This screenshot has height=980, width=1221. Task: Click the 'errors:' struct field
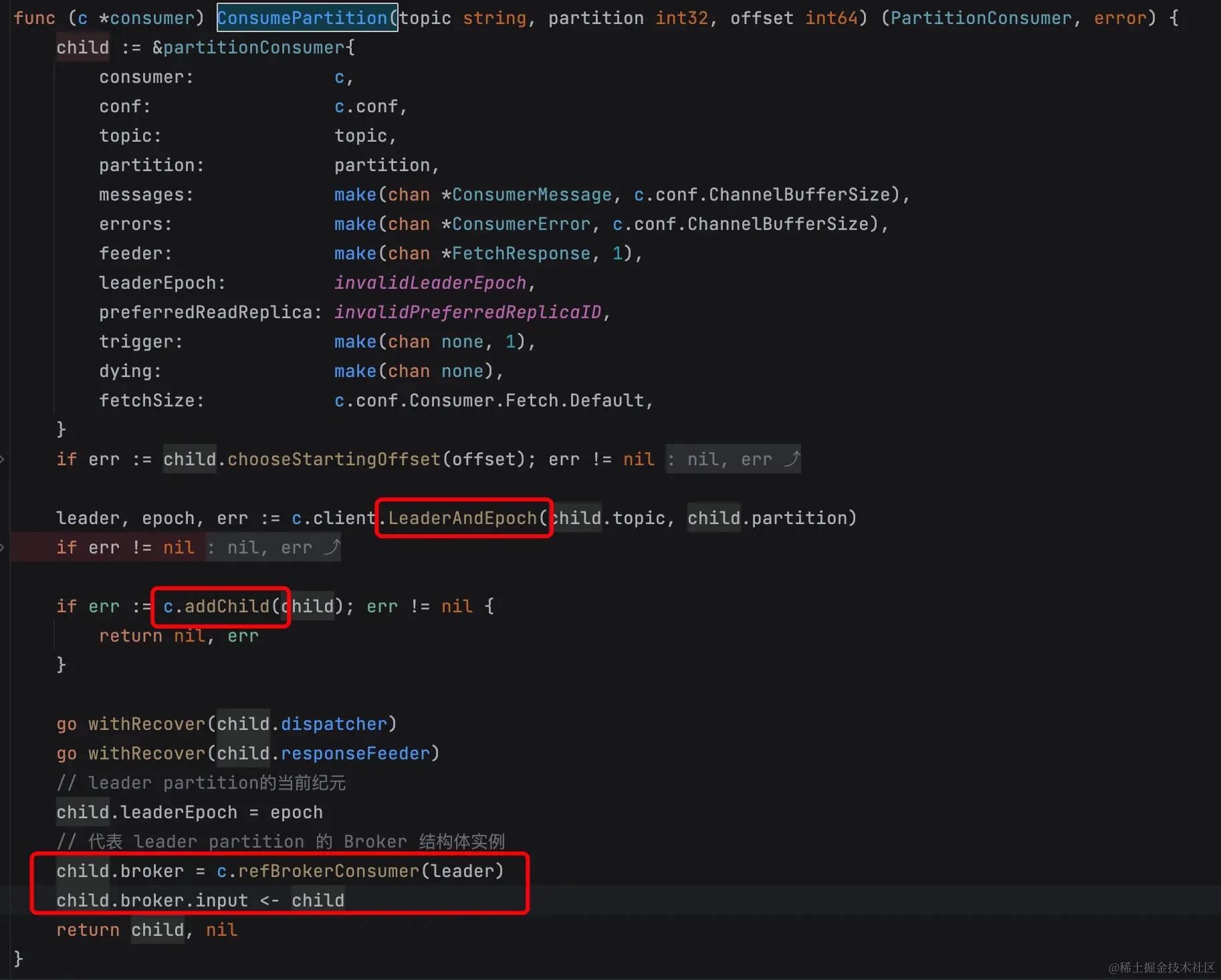click(x=136, y=224)
